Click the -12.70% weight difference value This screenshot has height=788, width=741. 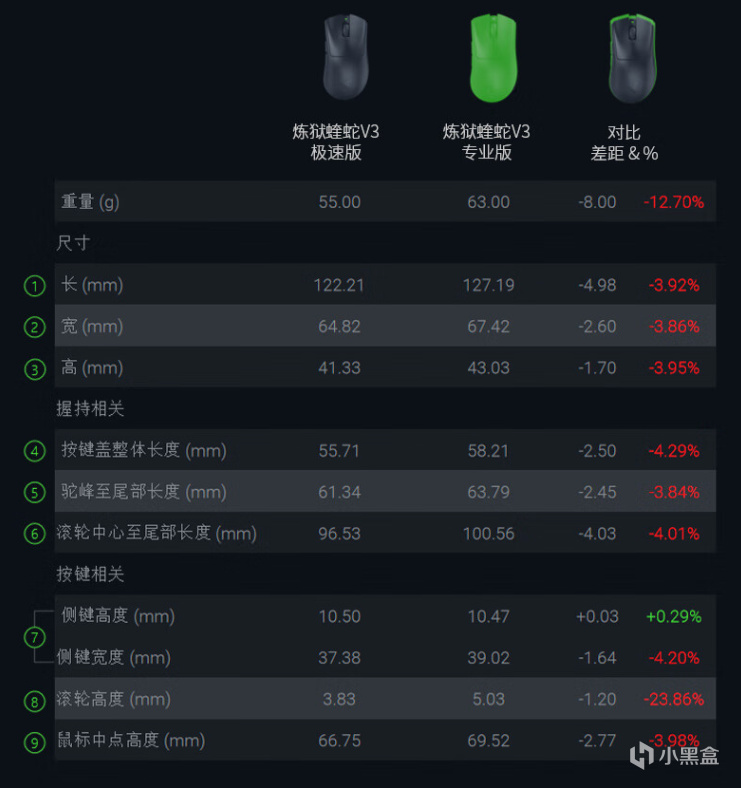(673, 202)
